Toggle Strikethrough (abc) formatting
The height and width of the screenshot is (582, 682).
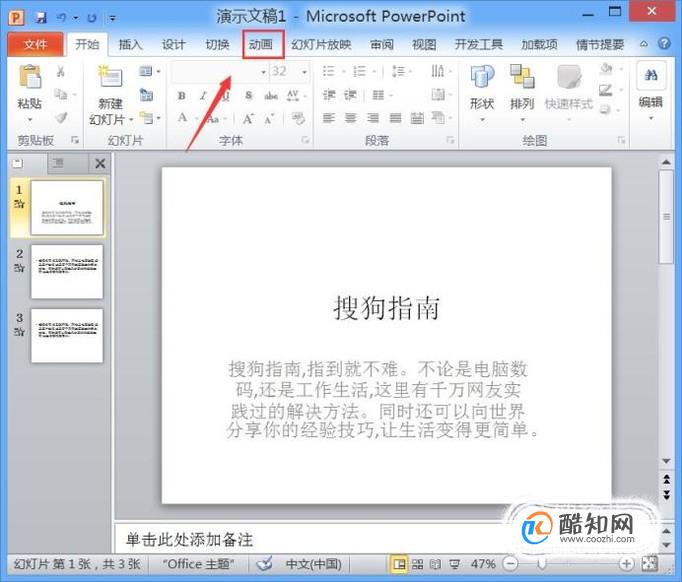point(271,96)
